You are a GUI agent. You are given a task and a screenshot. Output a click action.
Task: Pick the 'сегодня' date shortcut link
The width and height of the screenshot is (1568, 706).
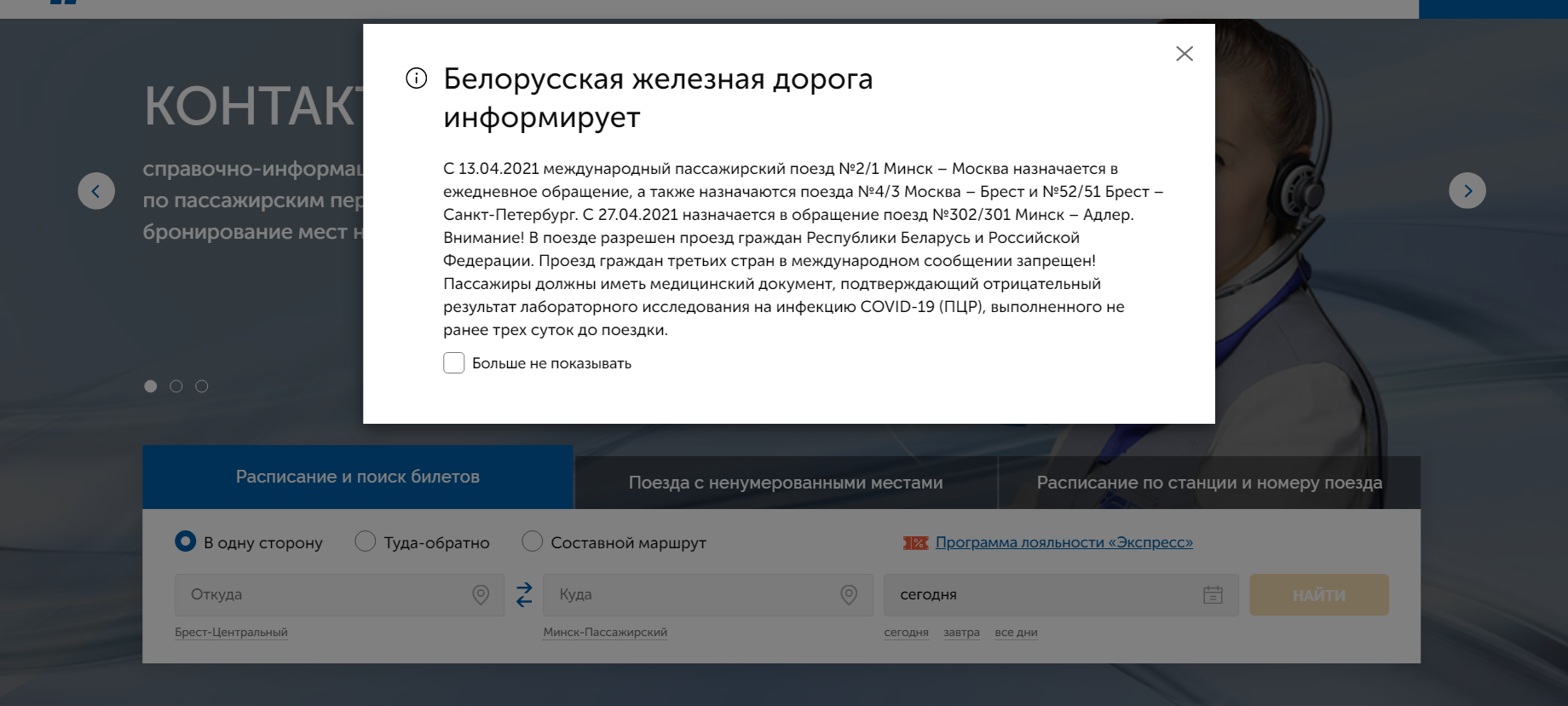tap(906, 633)
